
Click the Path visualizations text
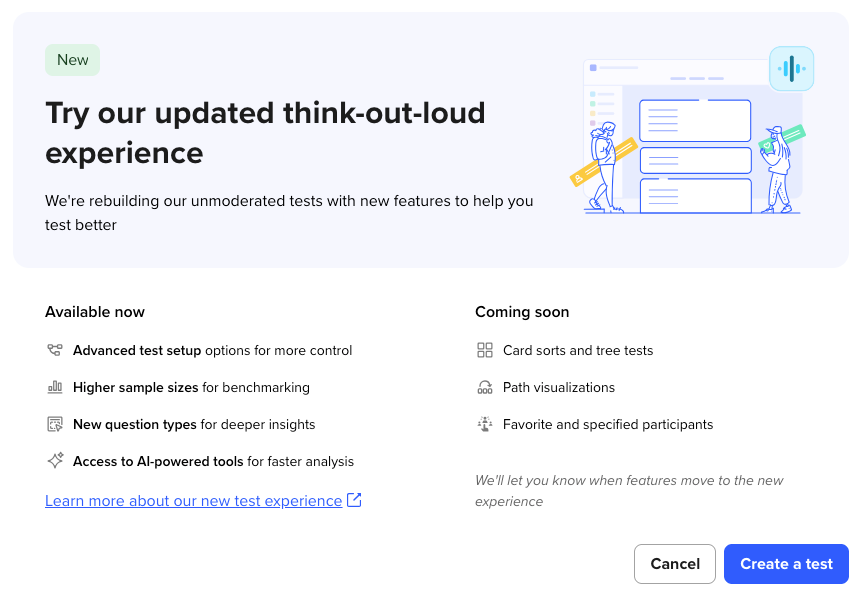click(559, 387)
